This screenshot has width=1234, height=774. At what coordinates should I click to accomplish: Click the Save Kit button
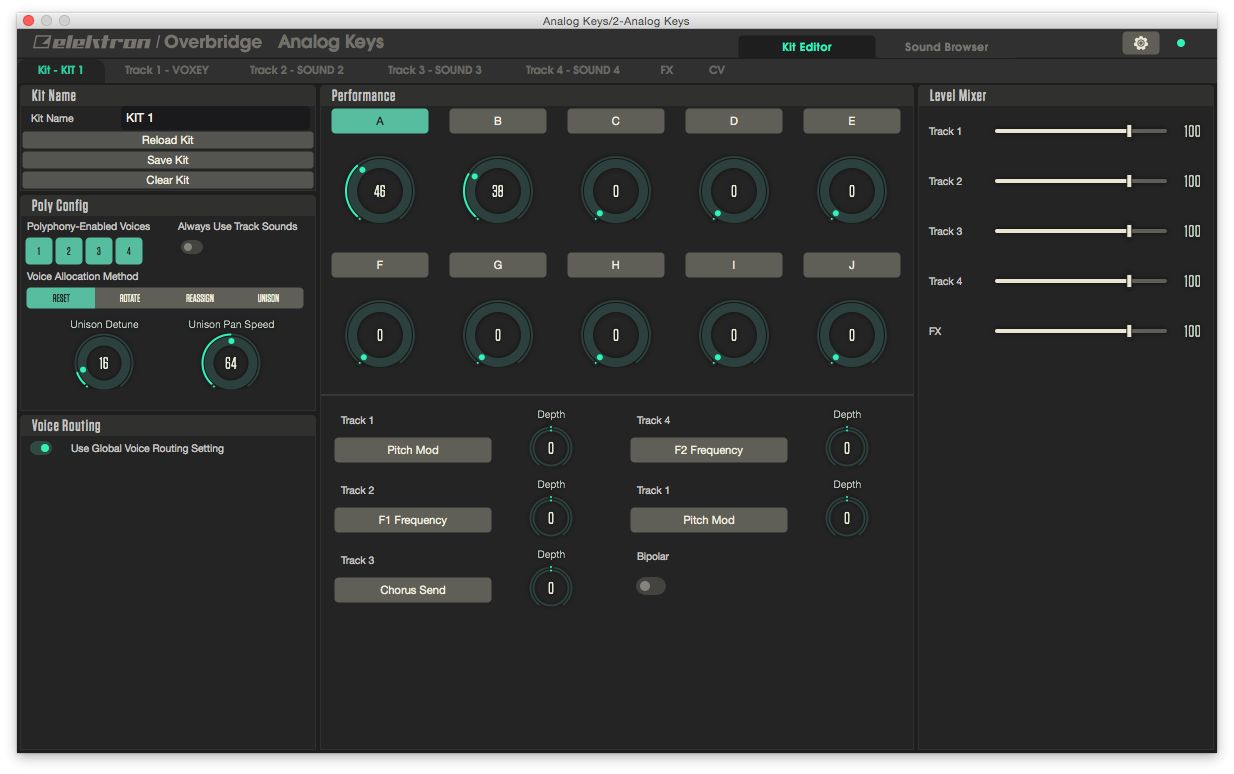click(x=168, y=160)
